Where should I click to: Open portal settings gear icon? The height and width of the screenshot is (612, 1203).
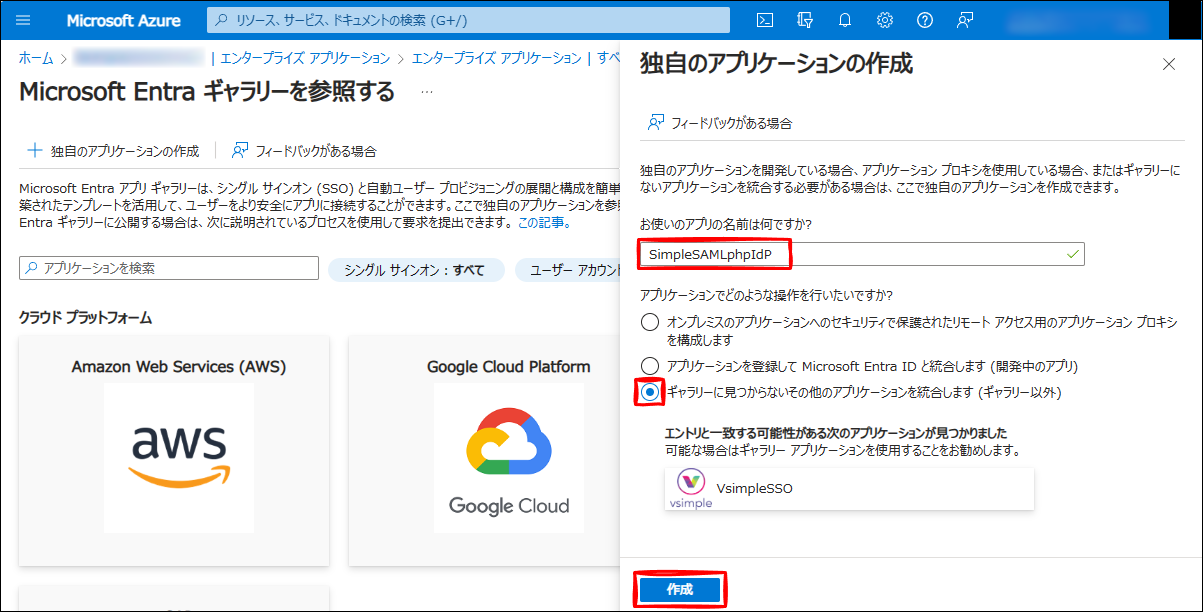pyautogui.click(x=885, y=20)
